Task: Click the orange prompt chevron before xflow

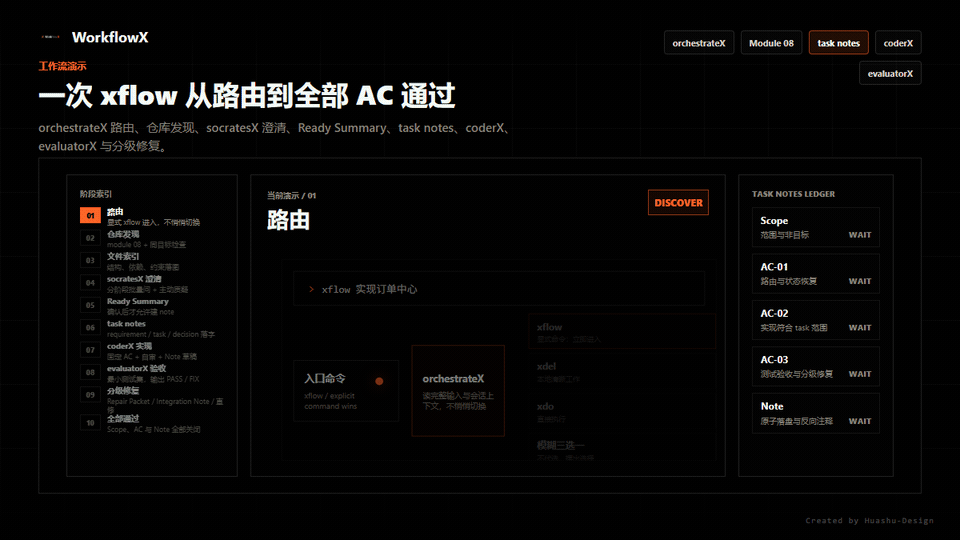Action: pos(311,289)
